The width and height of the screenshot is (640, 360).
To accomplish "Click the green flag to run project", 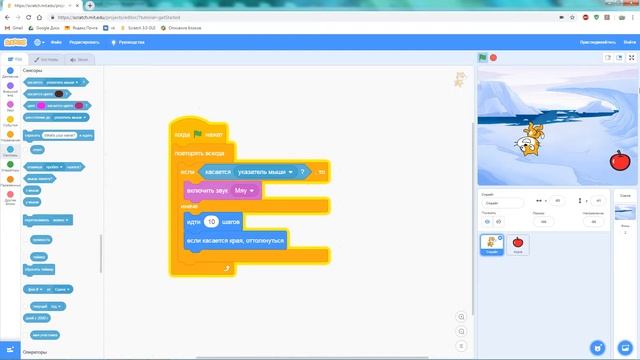I will (482, 58).
